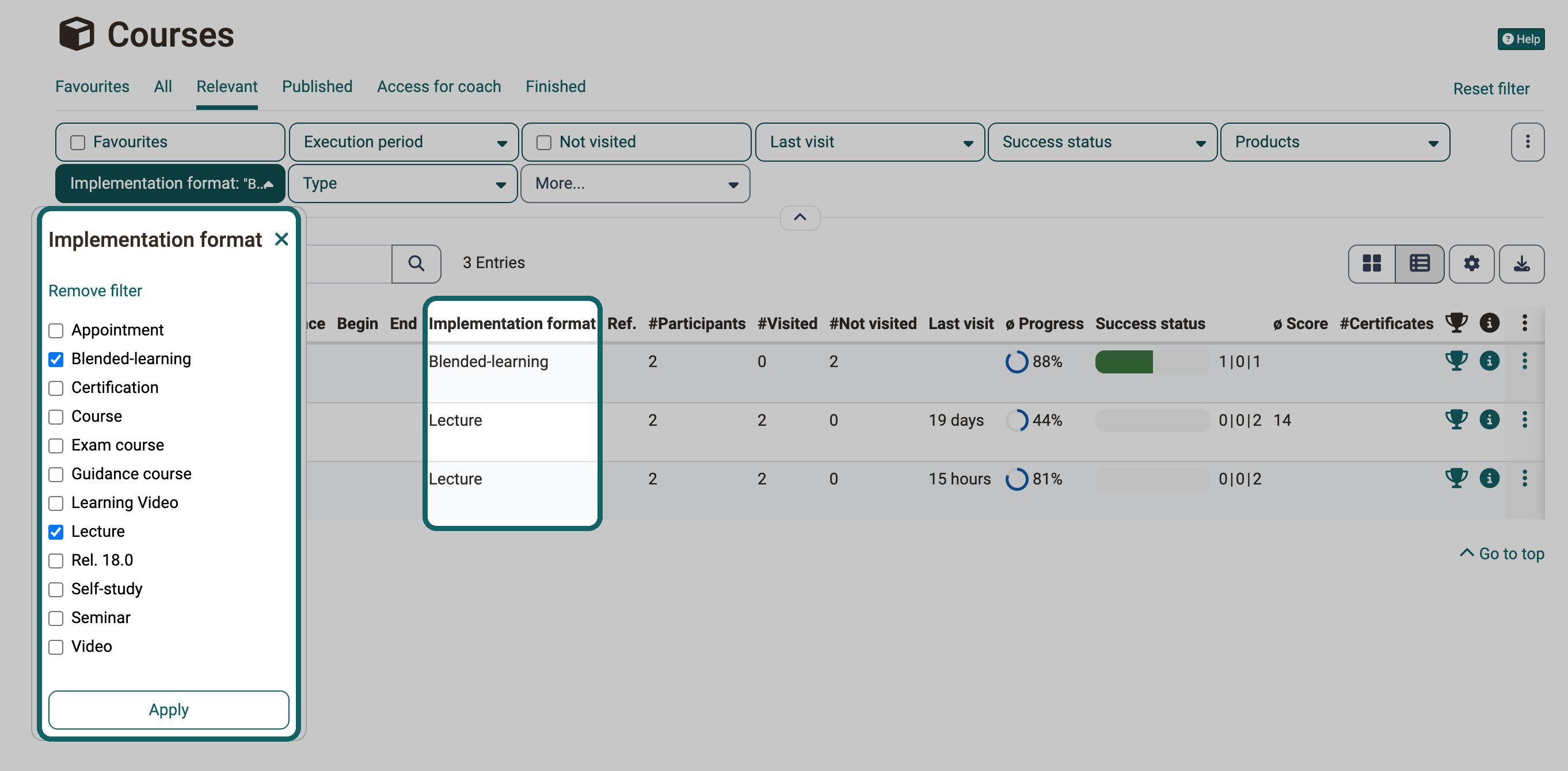Click the Reset filter link
The width and height of the screenshot is (1568, 771).
click(x=1491, y=89)
